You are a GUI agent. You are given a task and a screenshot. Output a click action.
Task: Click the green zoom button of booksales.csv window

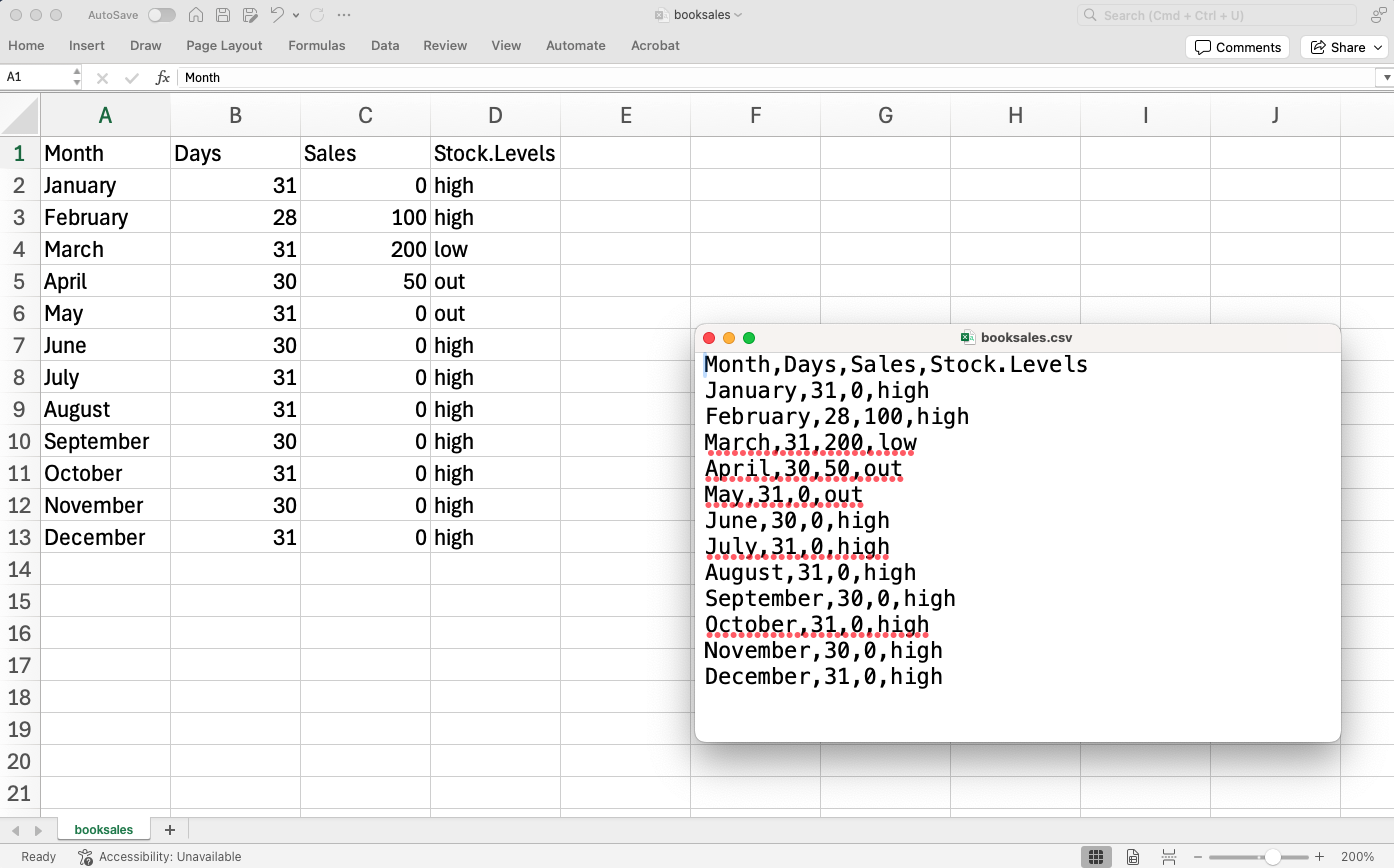[749, 338]
